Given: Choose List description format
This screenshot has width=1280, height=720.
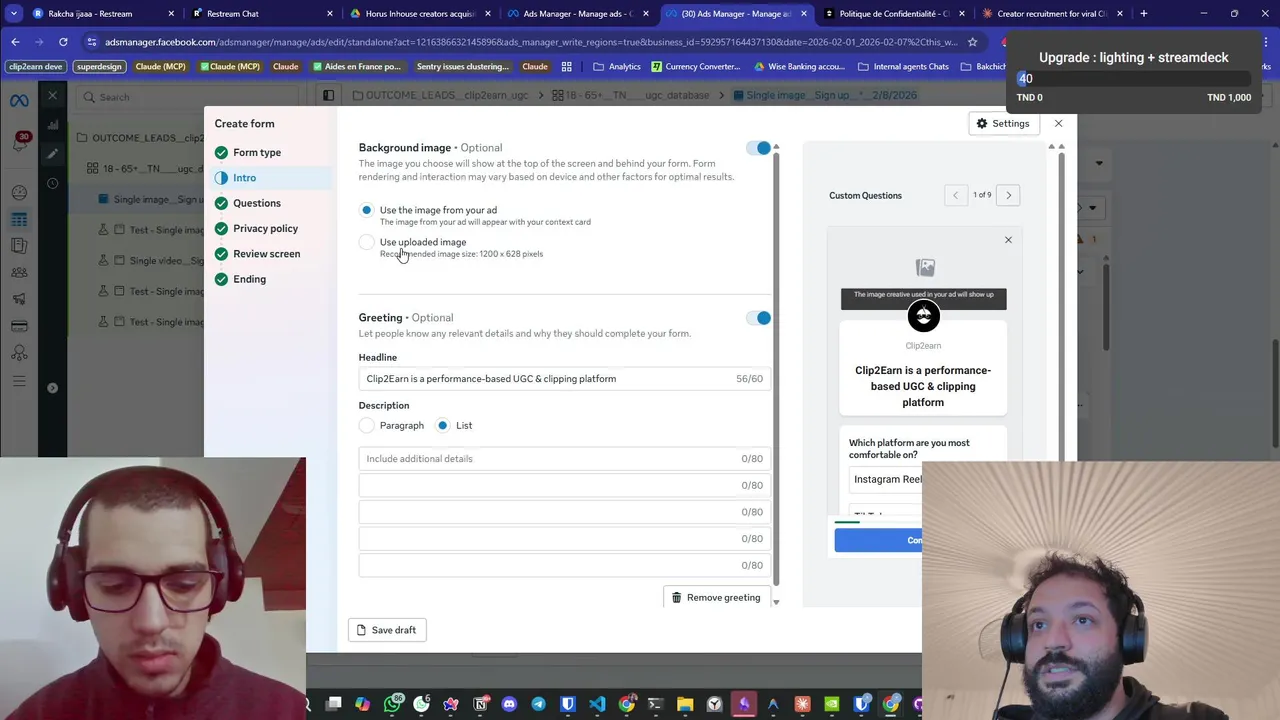Looking at the screenshot, I should point(443,425).
